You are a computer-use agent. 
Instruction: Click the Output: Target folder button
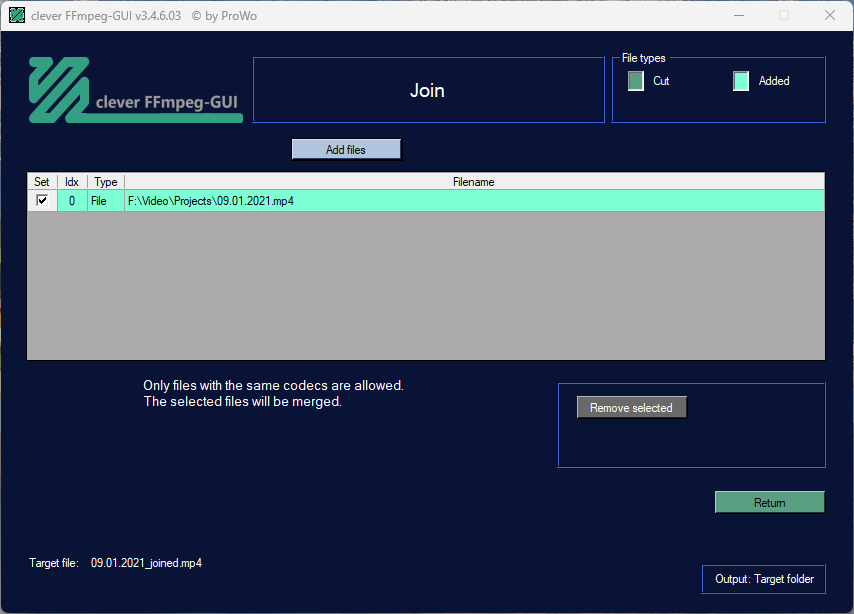(x=764, y=579)
